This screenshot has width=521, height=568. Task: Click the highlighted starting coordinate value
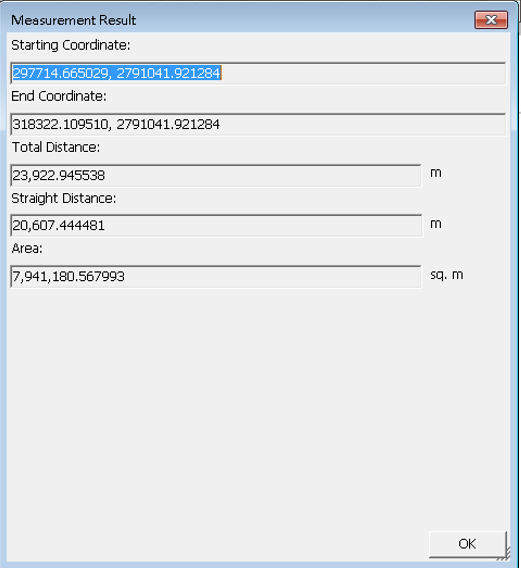(116, 73)
